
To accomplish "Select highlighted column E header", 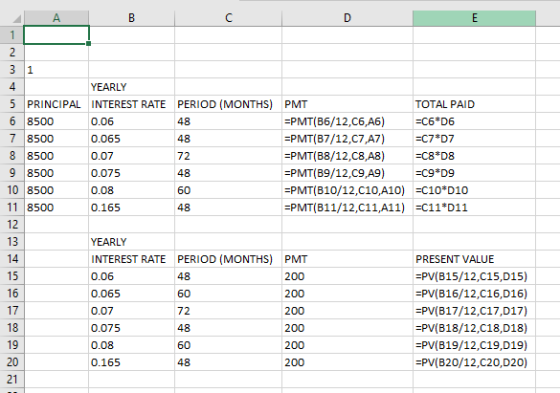I will point(474,18).
